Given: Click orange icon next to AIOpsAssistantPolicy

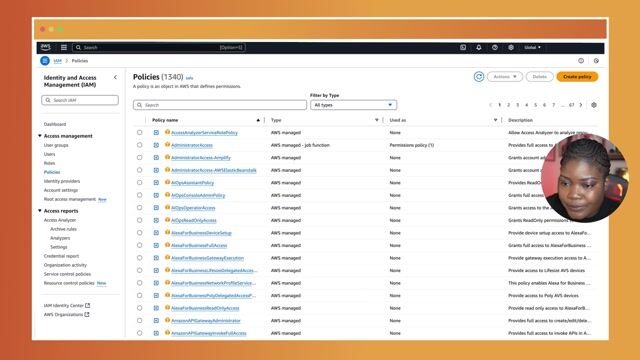Looking at the screenshot, I should (167, 182).
